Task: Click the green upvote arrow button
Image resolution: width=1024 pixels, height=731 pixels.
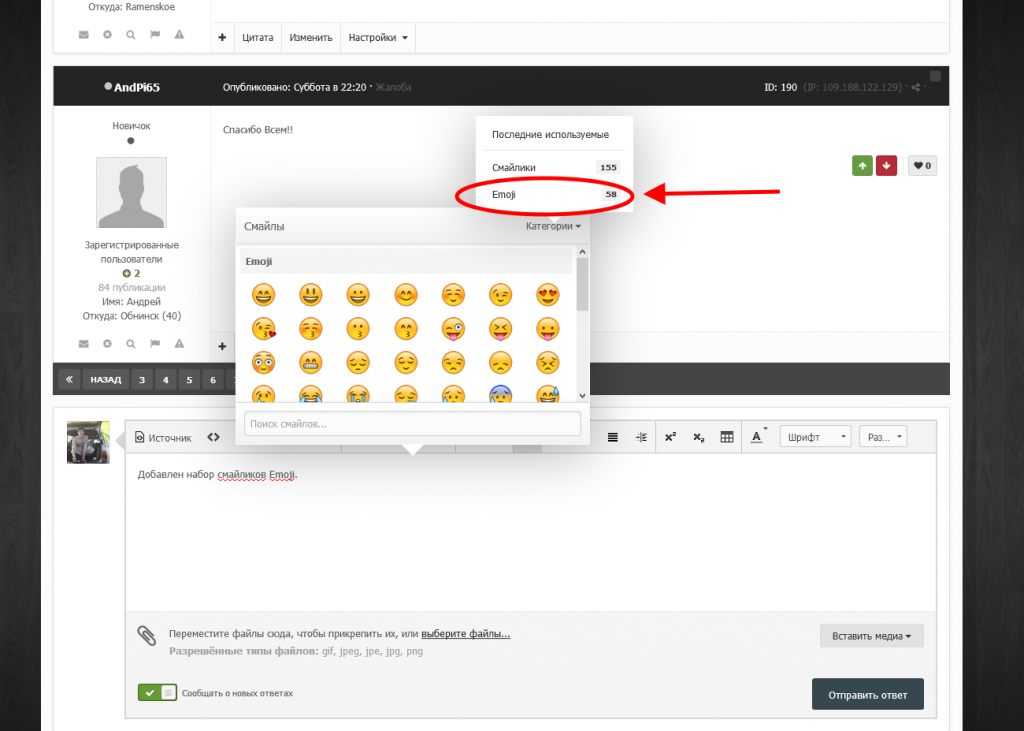Action: pyautogui.click(x=862, y=166)
